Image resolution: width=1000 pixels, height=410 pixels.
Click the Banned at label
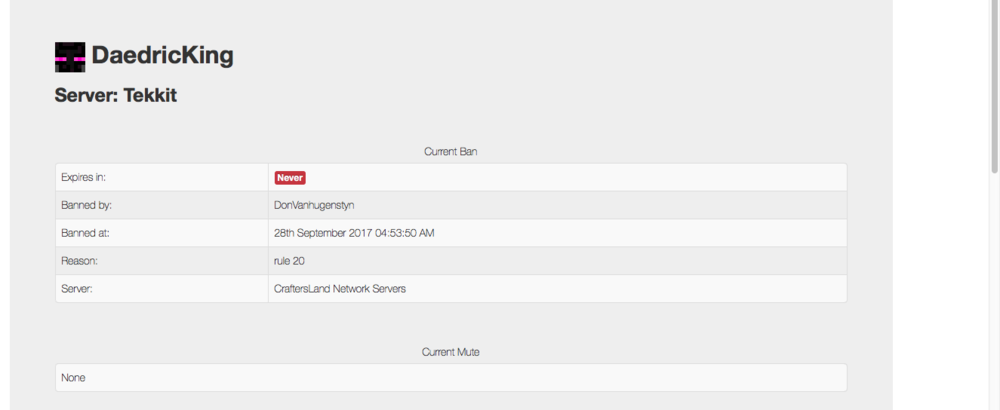[x=84, y=233]
